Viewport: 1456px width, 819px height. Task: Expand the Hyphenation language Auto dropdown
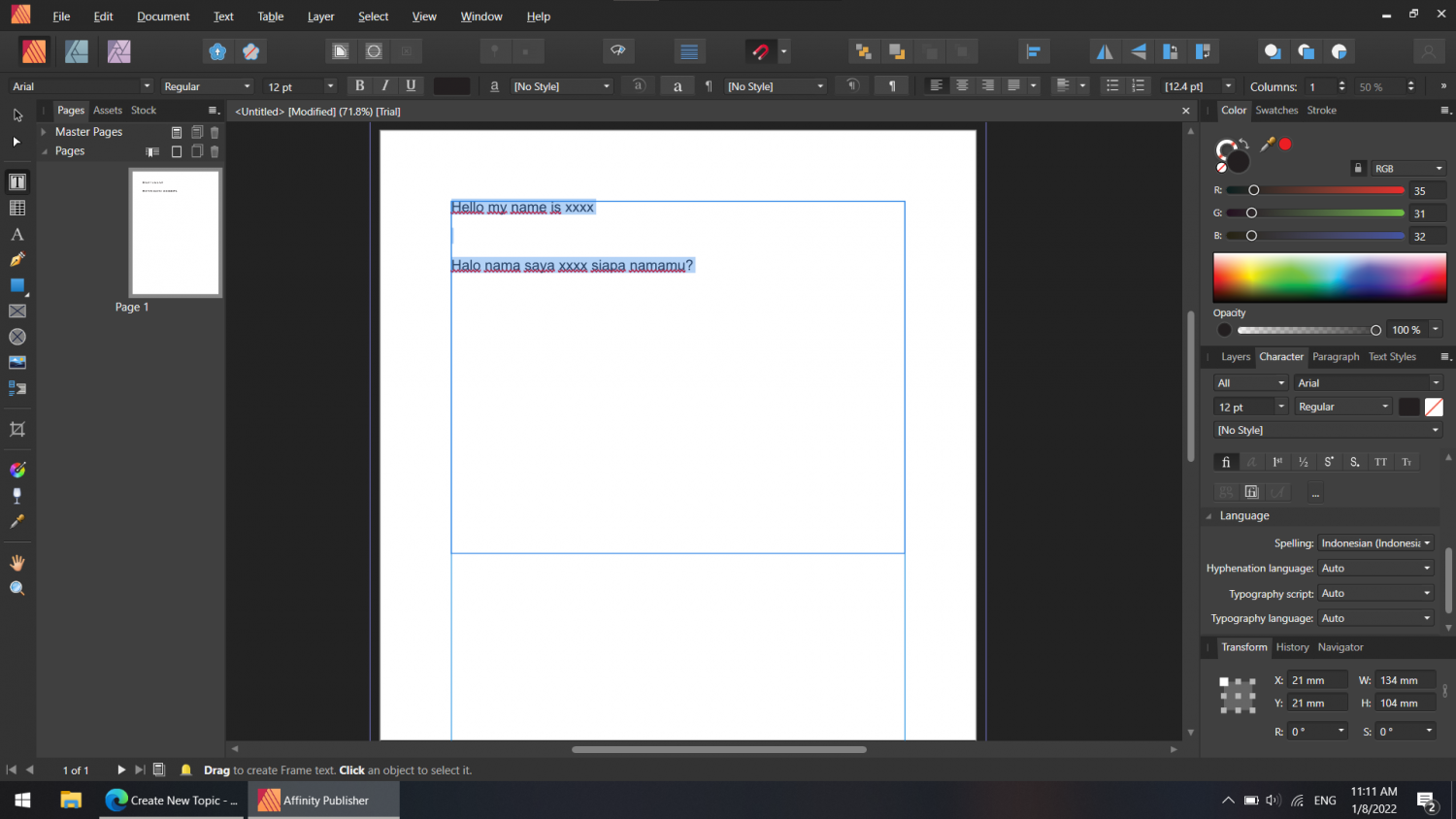(1375, 568)
